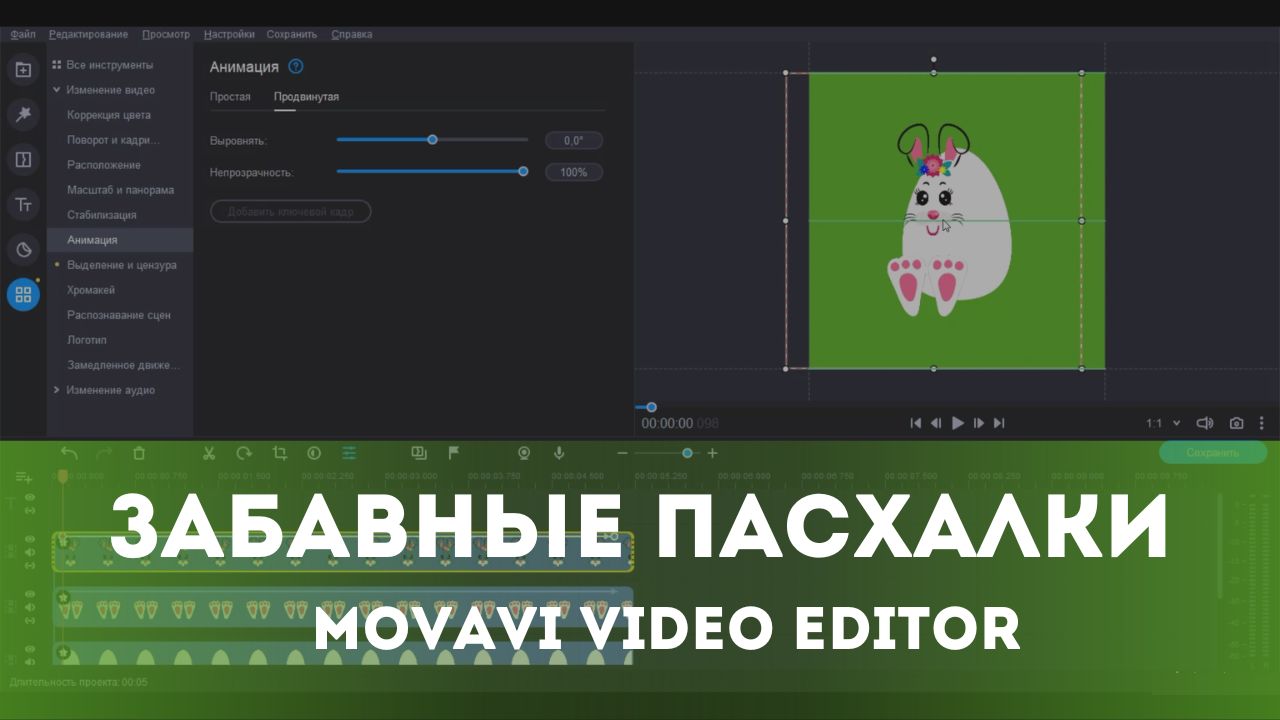Jump to the previous clip
Image resolution: width=1280 pixels, height=720 pixels.
click(x=915, y=423)
